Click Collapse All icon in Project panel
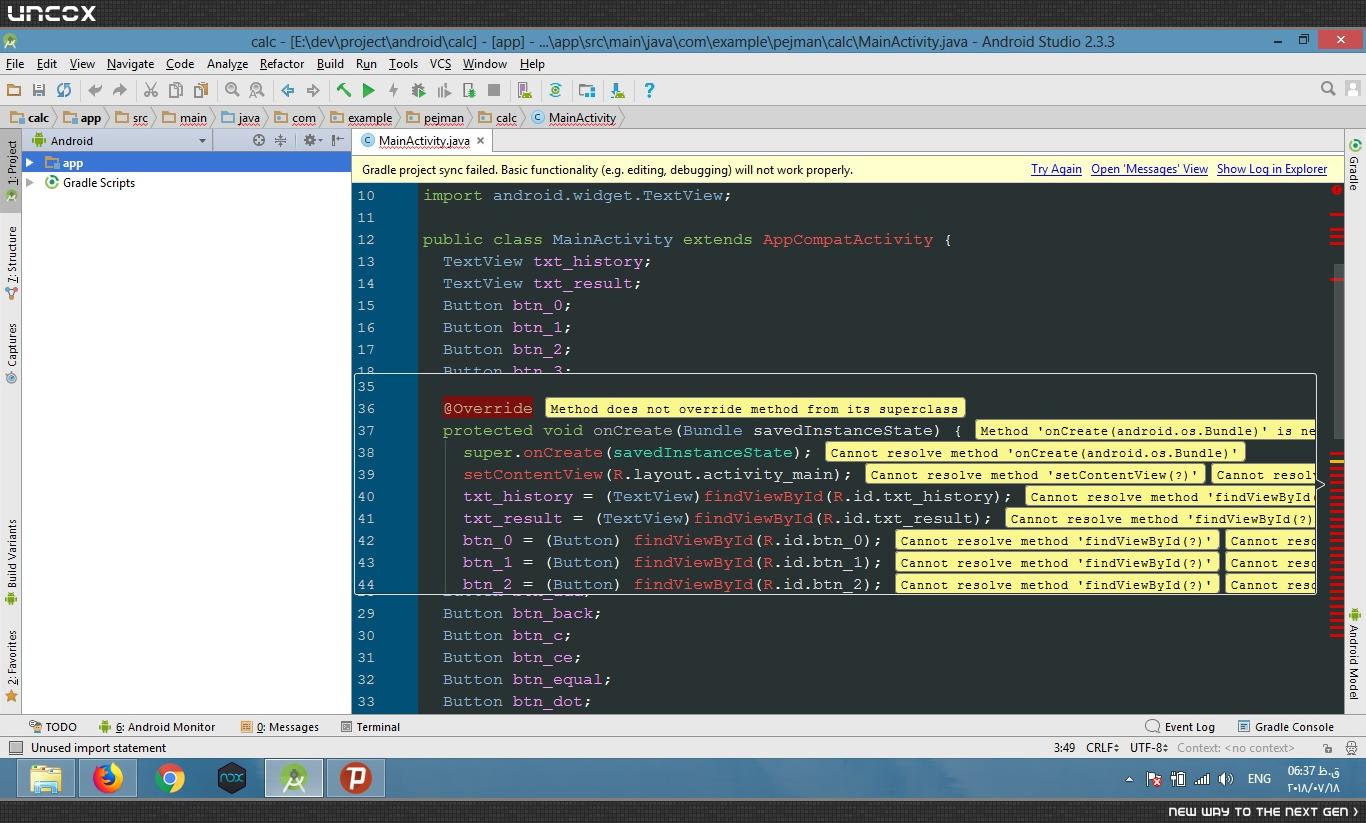 280,141
